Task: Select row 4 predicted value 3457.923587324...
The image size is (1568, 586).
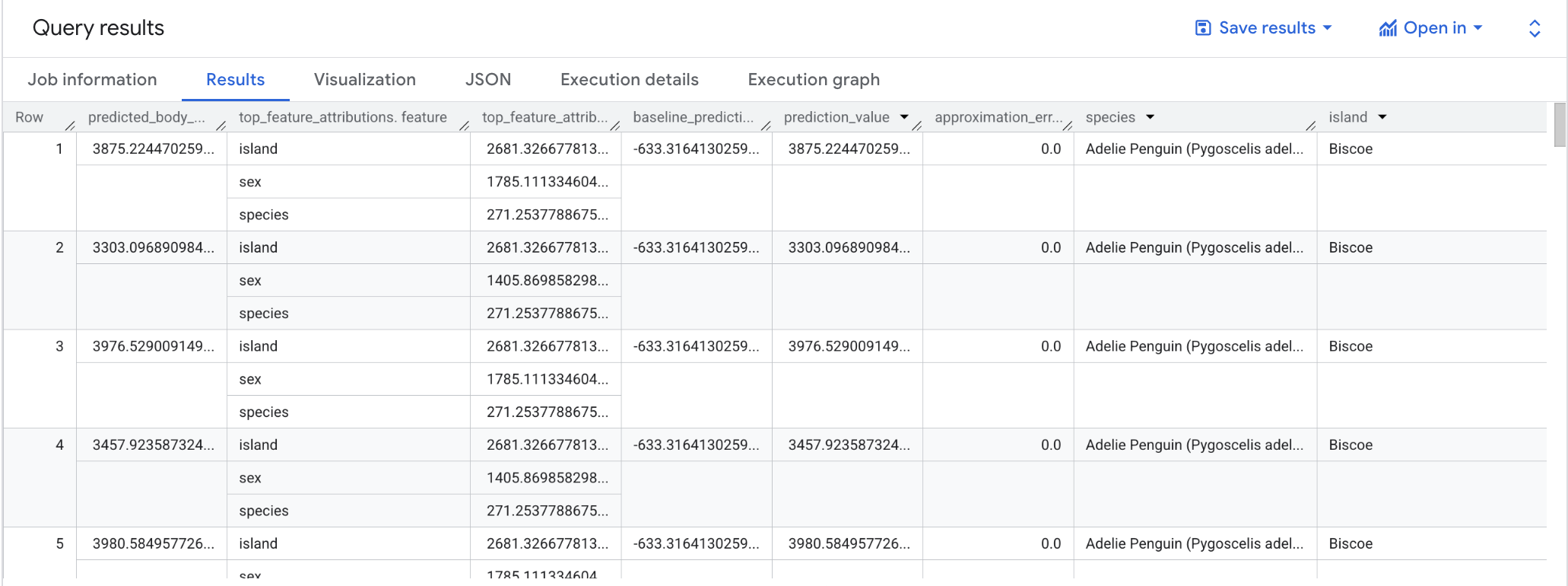Action: 154,445
